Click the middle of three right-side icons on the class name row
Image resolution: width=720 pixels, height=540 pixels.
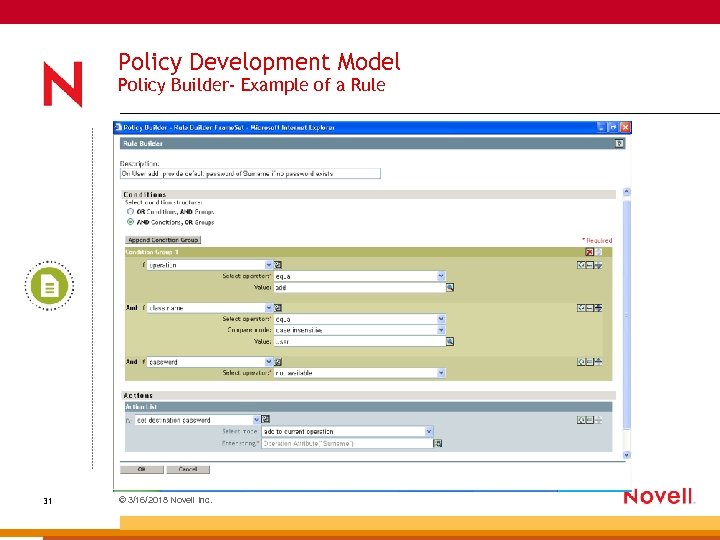[590, 308]
